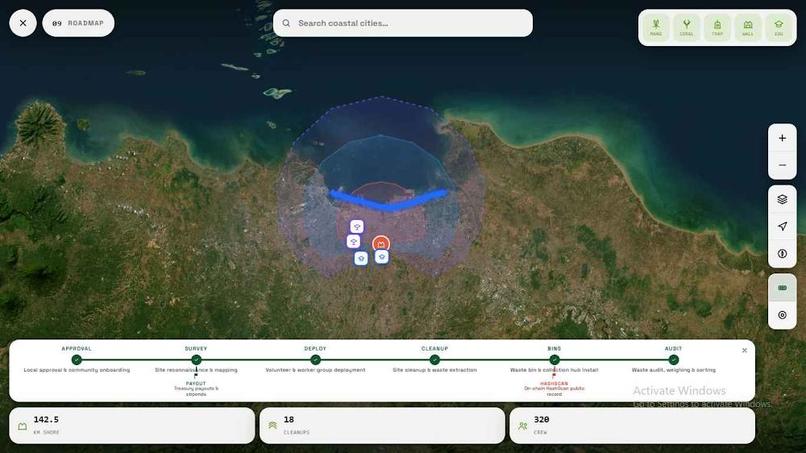Screen dimensions: 806x453
Task: Select the EDU tool icon
Action: pyautogui.click(x=779, y=27)
